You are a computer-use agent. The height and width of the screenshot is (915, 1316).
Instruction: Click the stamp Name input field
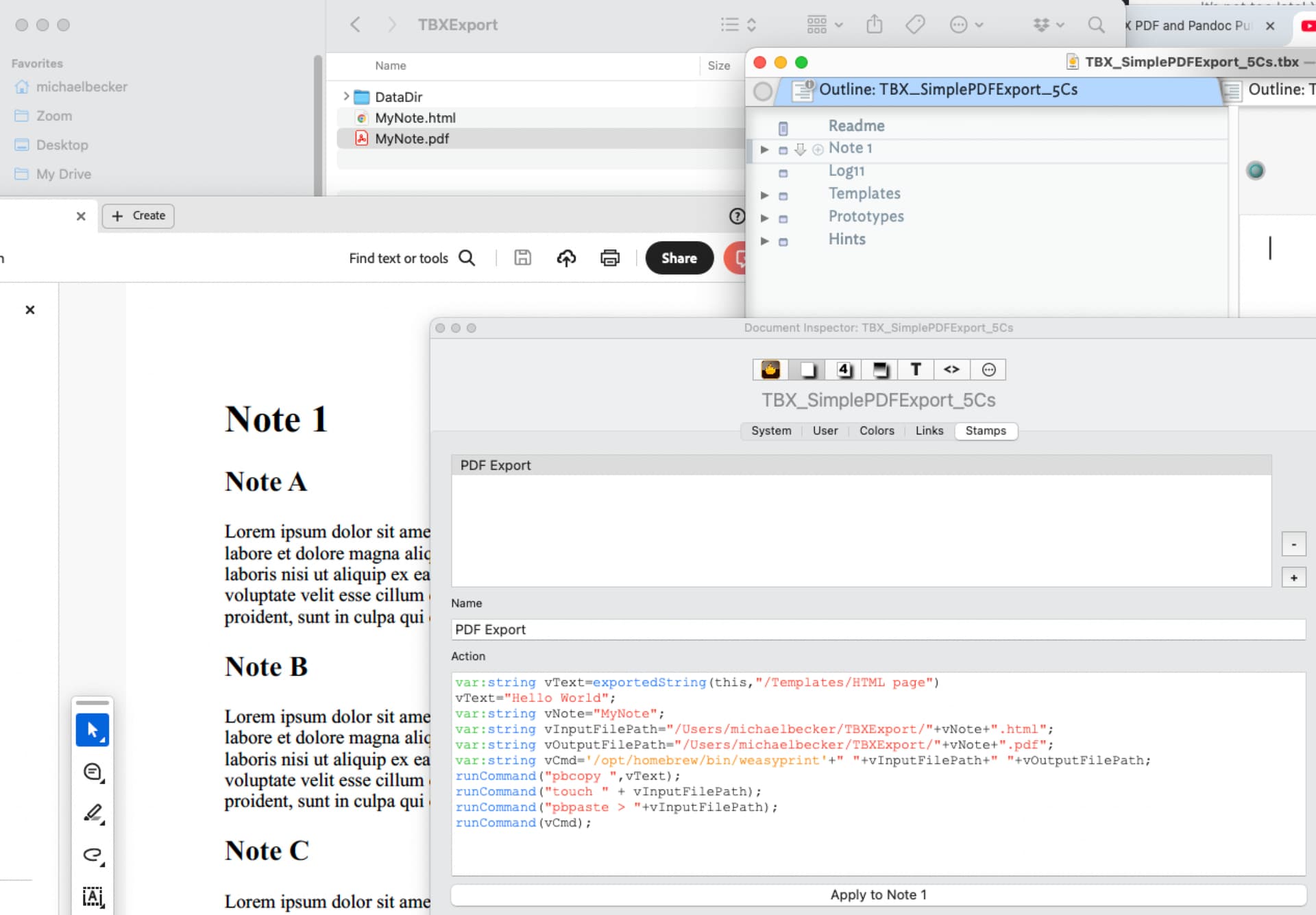[x=878, y=629]
